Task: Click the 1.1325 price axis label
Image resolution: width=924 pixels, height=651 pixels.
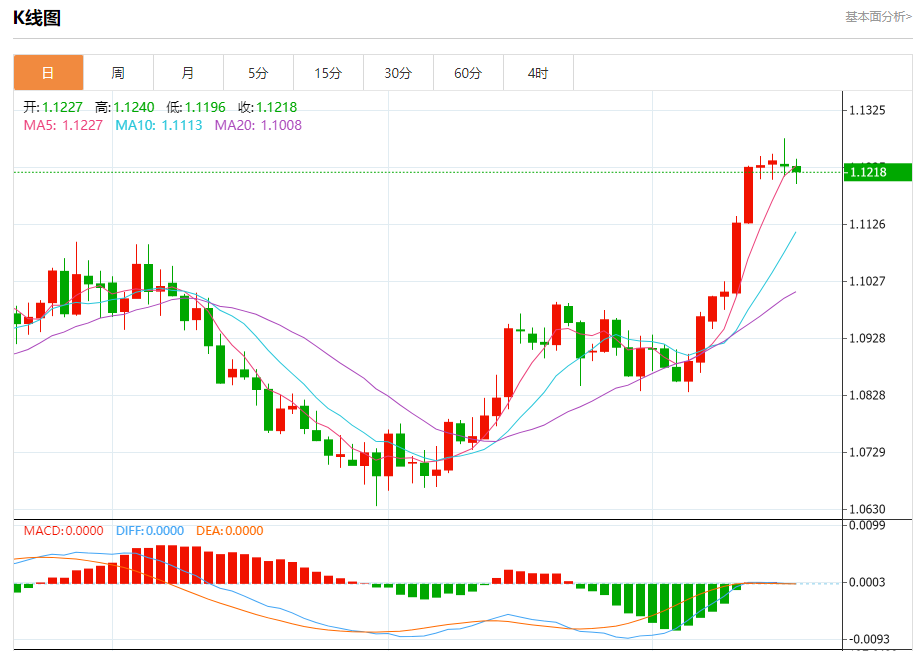Action: coord(867,110)
